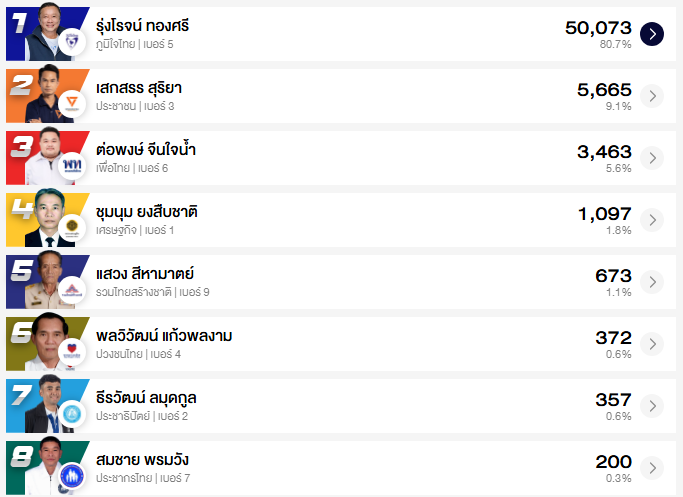The height and width of the screenshot is (497, 683).
Task: Open chevron for ต่อพงษ์ จีนใจน้ำ
Action: (x=652, y=158)
